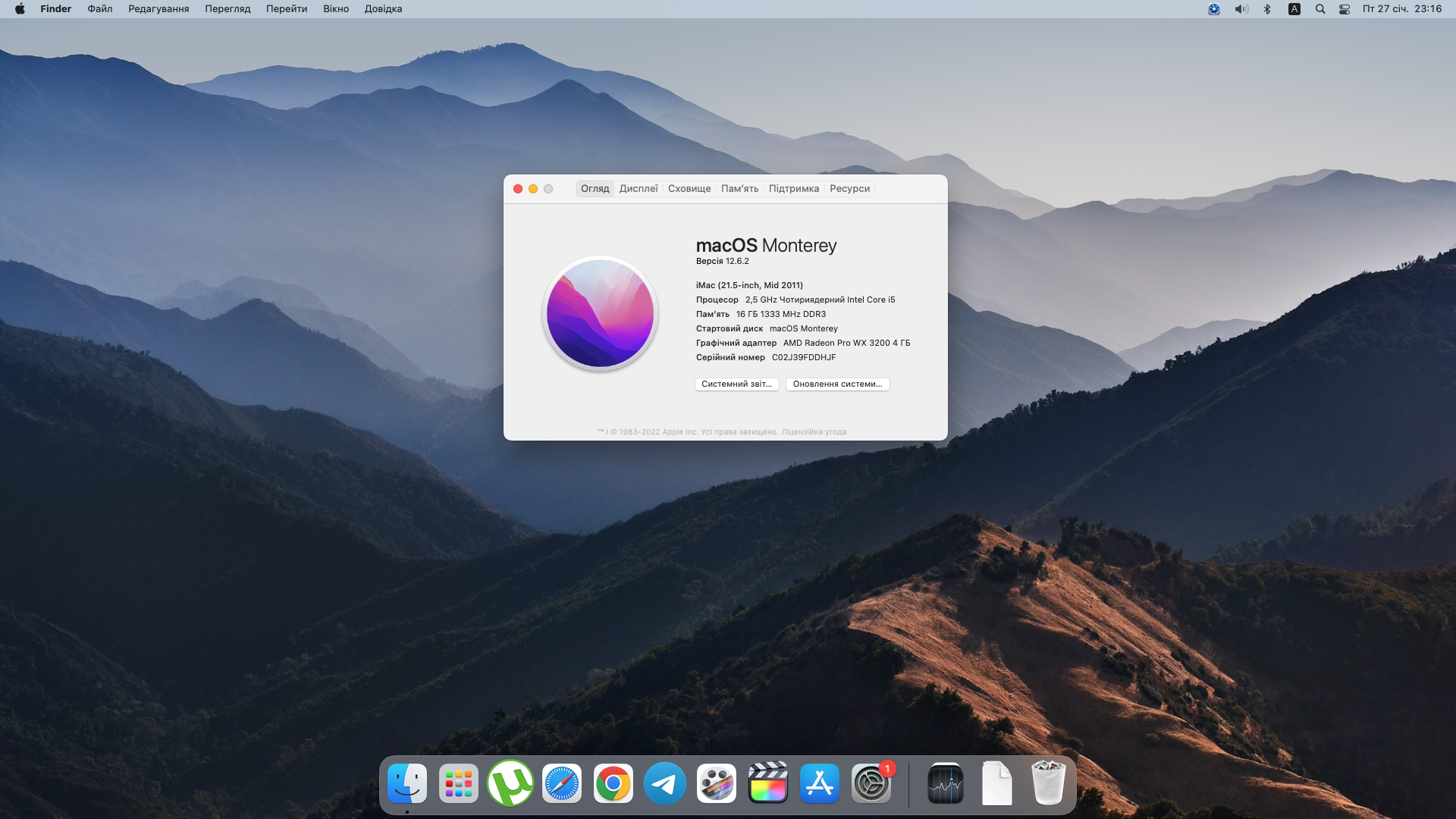Open Launchpad from the Dock
This screenshot has height=819, width=1456.
coord(459,783)
